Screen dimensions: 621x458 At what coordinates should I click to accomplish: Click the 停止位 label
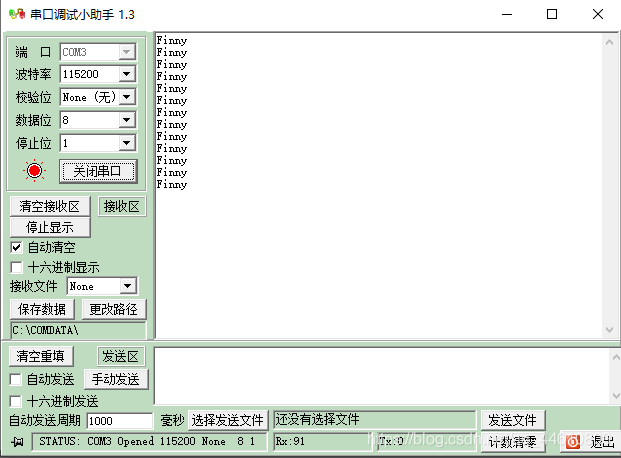click(x=34, y=143)
